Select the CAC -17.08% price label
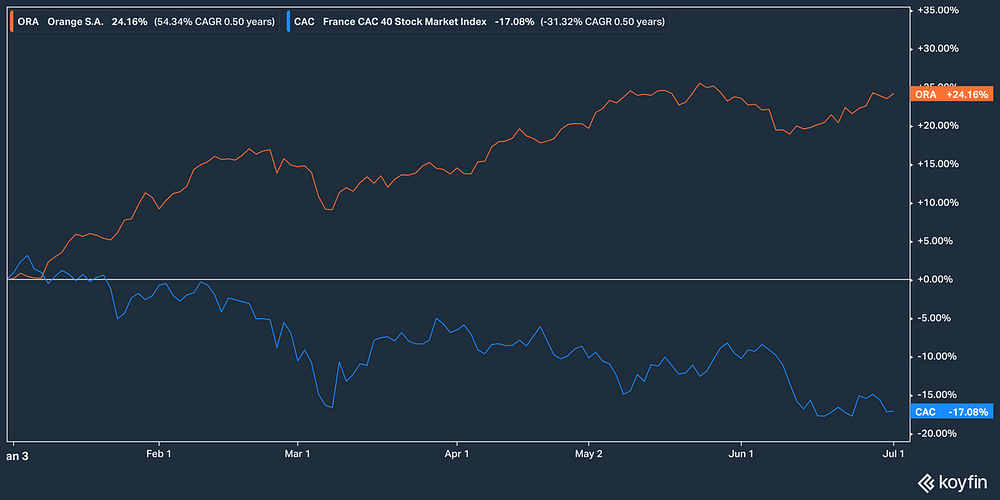Image resolution: width=1000 pixels, height=500 pixels. pos(953,412)
